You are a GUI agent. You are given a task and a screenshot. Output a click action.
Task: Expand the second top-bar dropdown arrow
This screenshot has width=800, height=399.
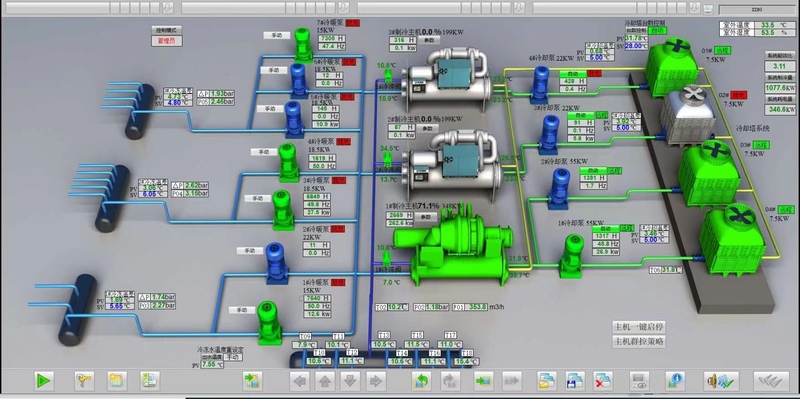pyautogui.click(x=343, y=8)
